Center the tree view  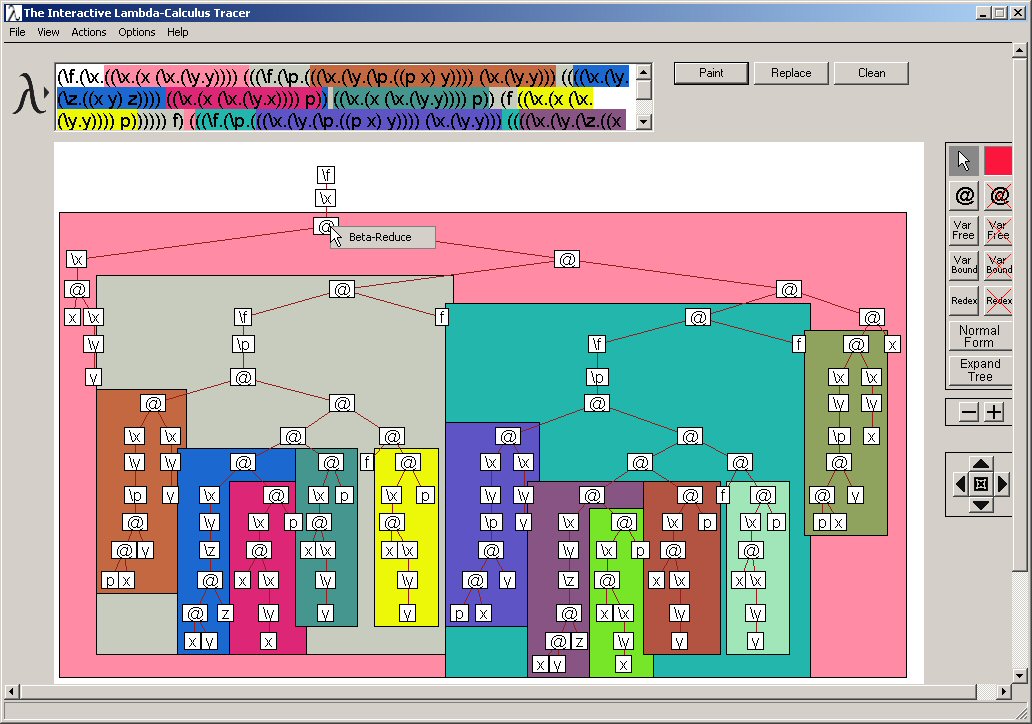coord(981,485)
